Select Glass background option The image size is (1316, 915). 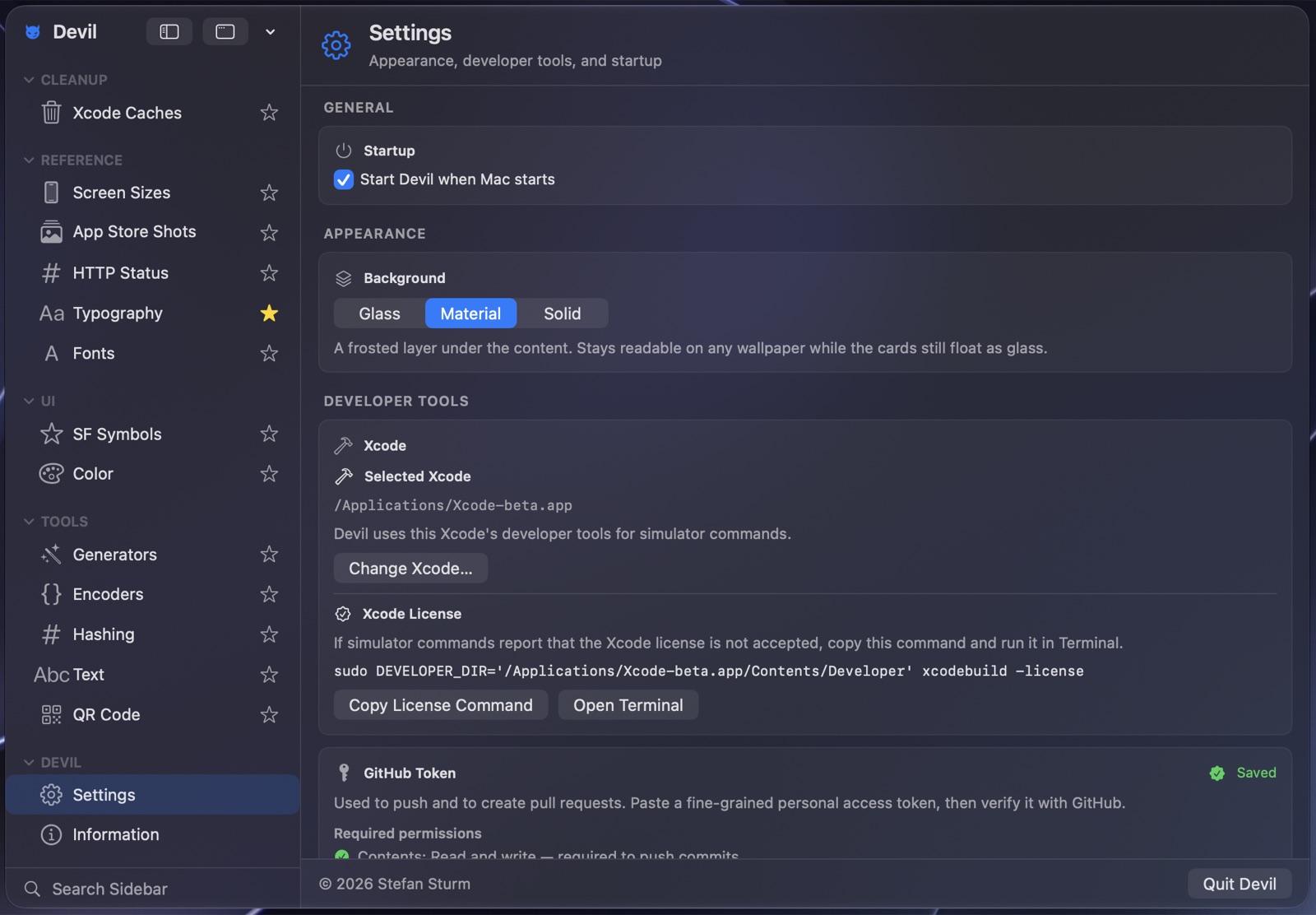click(x=379, y=314)
